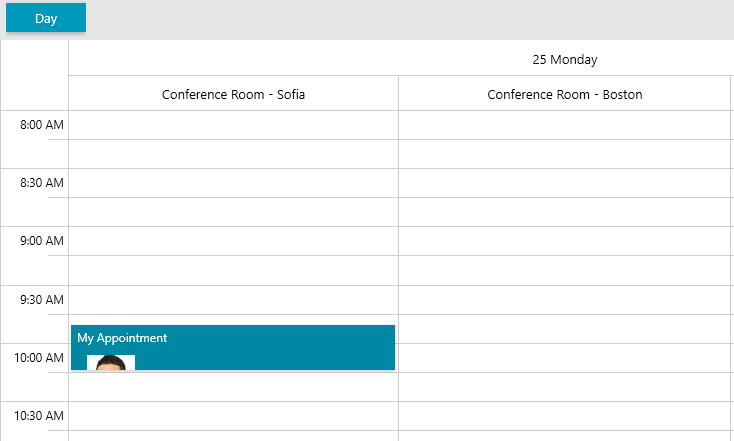
Task: Select the 25 Monday date header
Action: [564, 59]
